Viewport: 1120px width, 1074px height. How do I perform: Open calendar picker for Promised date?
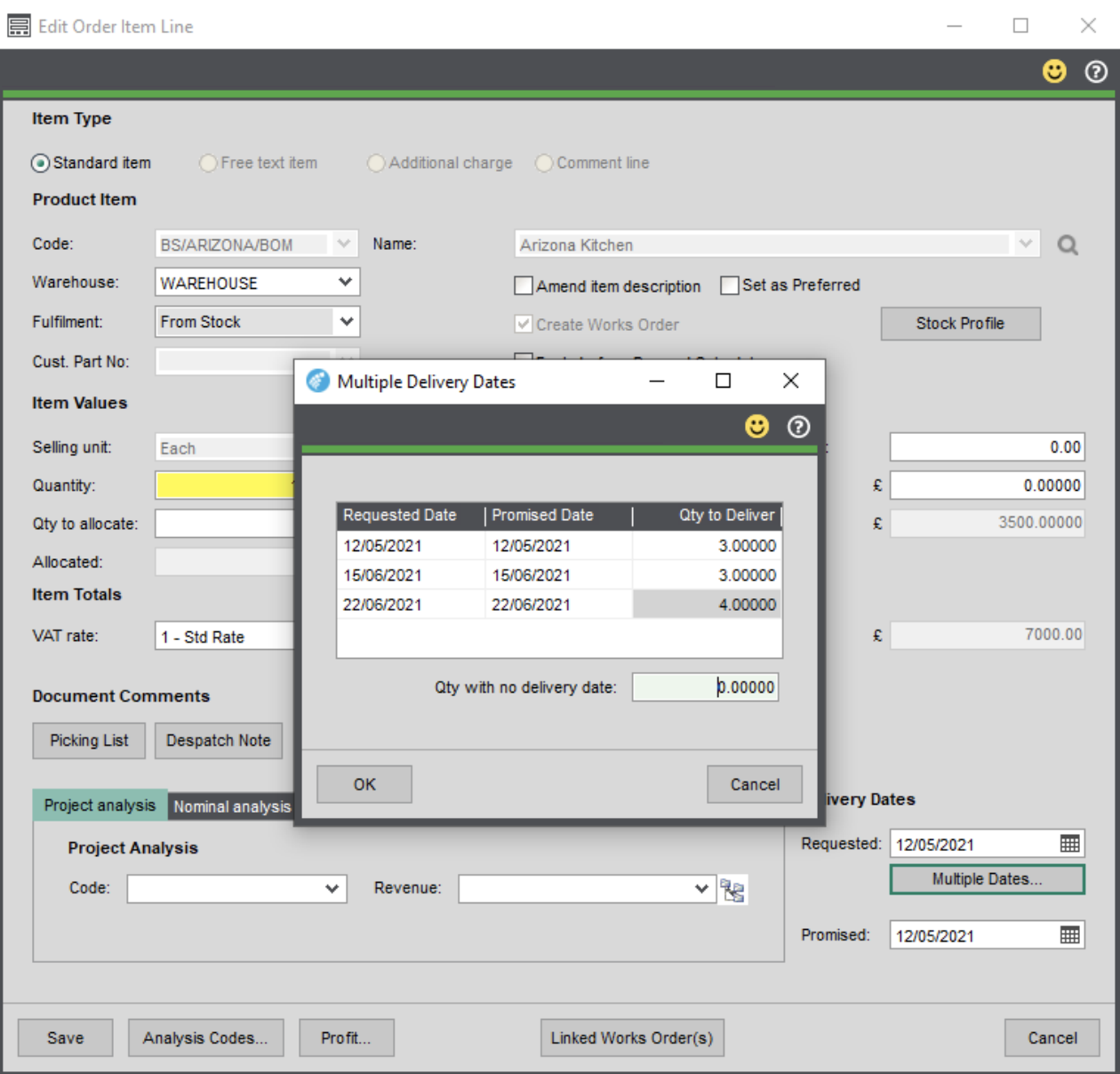(x=1070, y=935)
